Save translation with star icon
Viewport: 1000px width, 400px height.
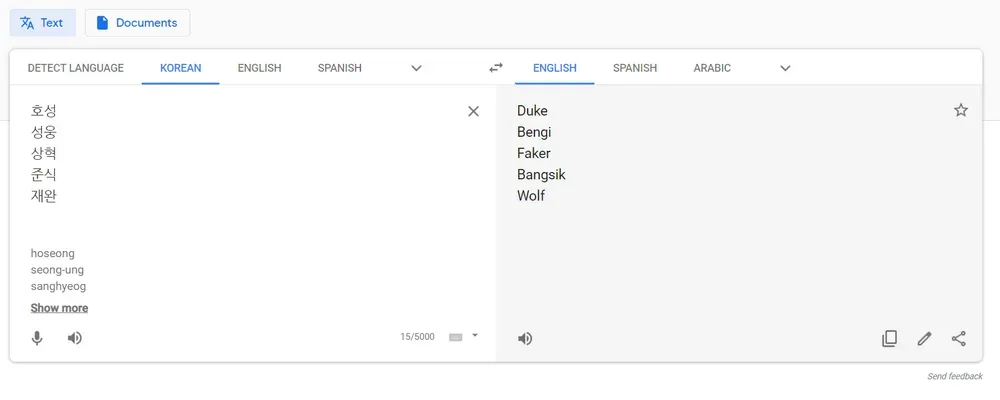[x=960, y=110]
